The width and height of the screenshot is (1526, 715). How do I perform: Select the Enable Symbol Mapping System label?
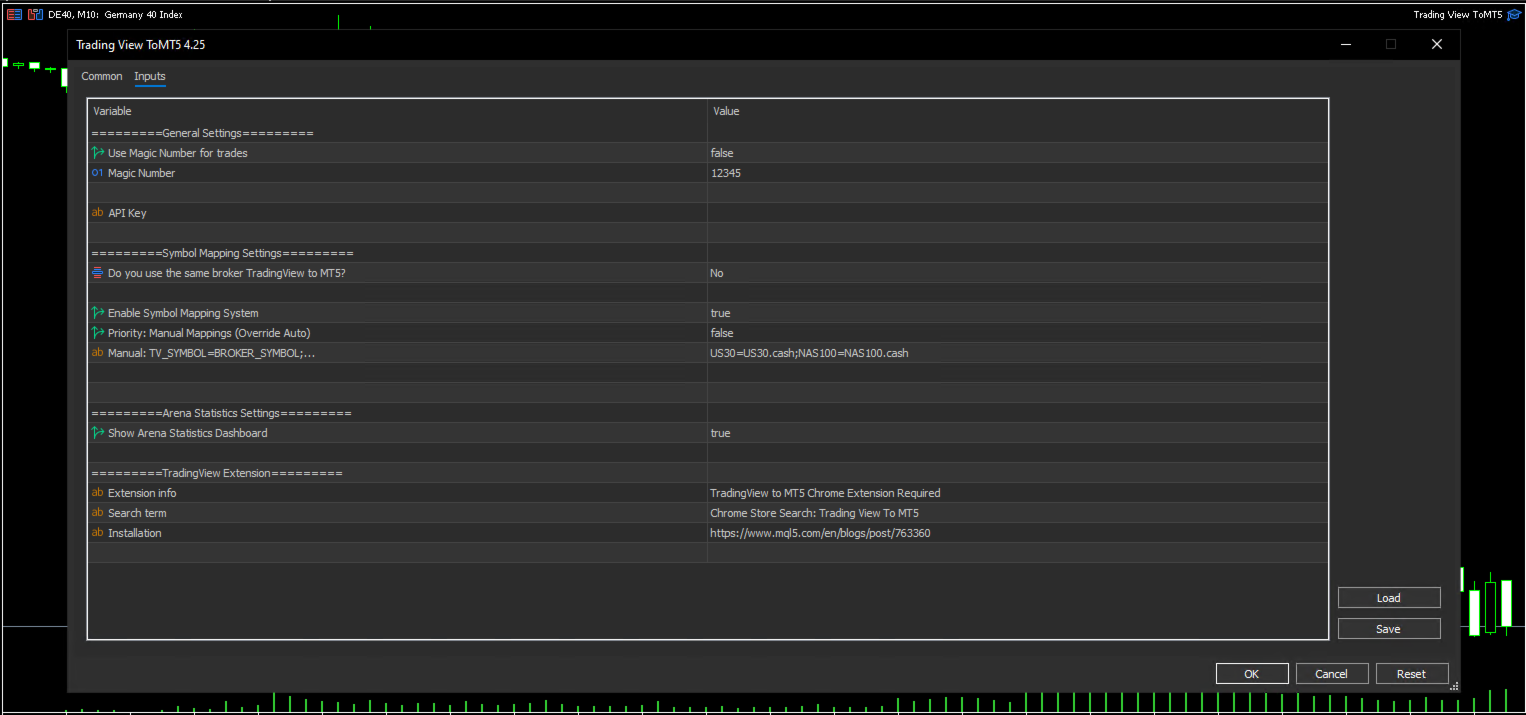[x=183, y=313]
